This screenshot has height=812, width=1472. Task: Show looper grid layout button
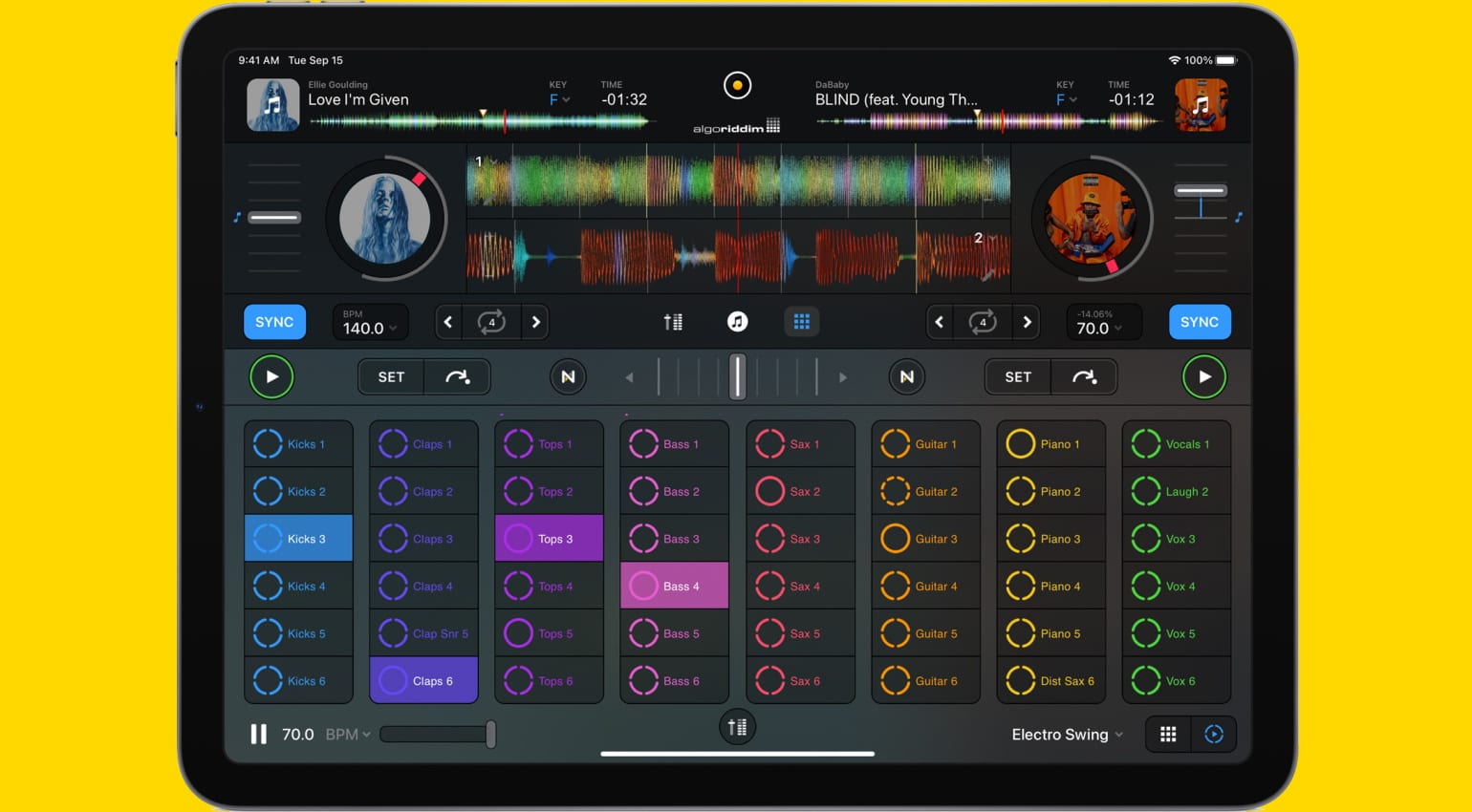pyautogui.click(x=1168, y=734)
